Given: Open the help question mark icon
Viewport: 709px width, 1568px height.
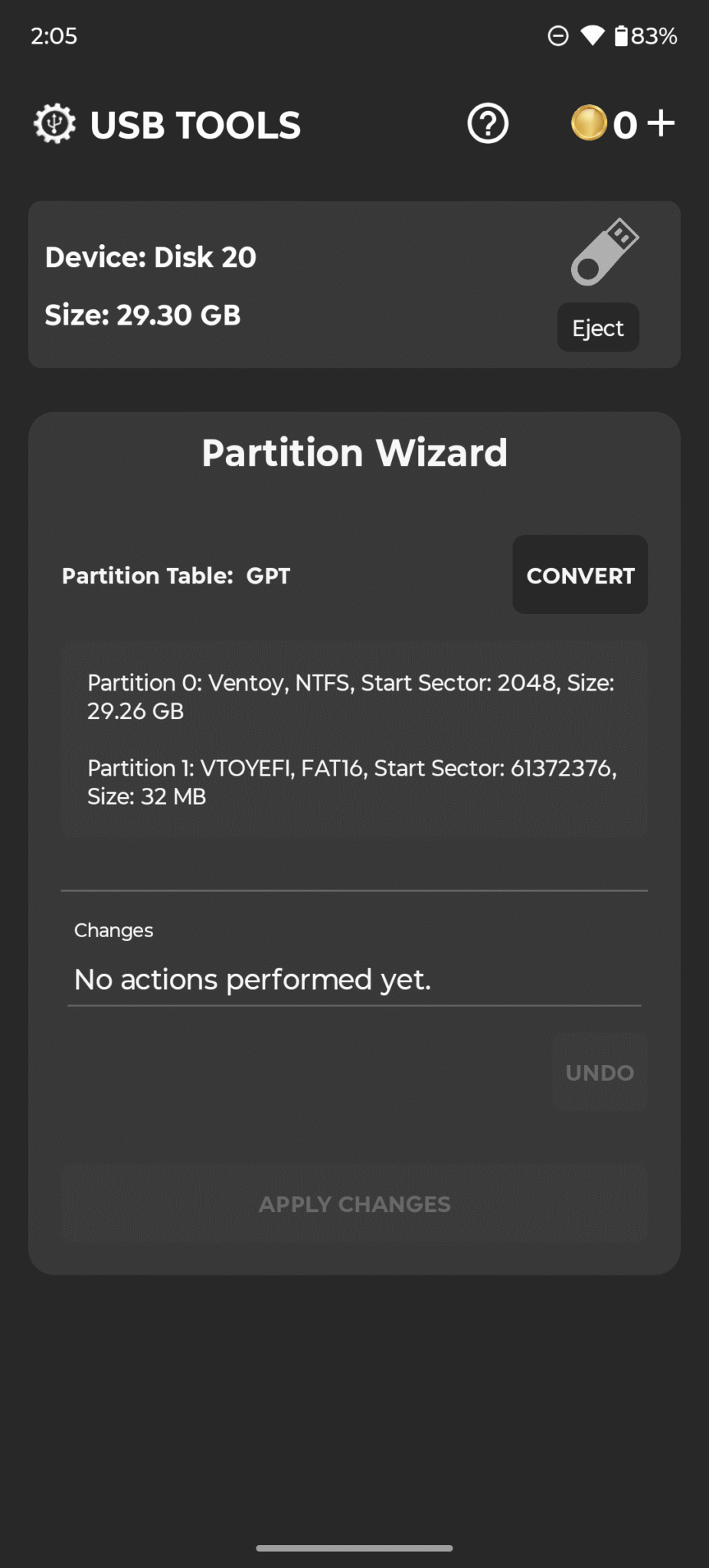Looking at the screenshot, I should coord(488,123).
